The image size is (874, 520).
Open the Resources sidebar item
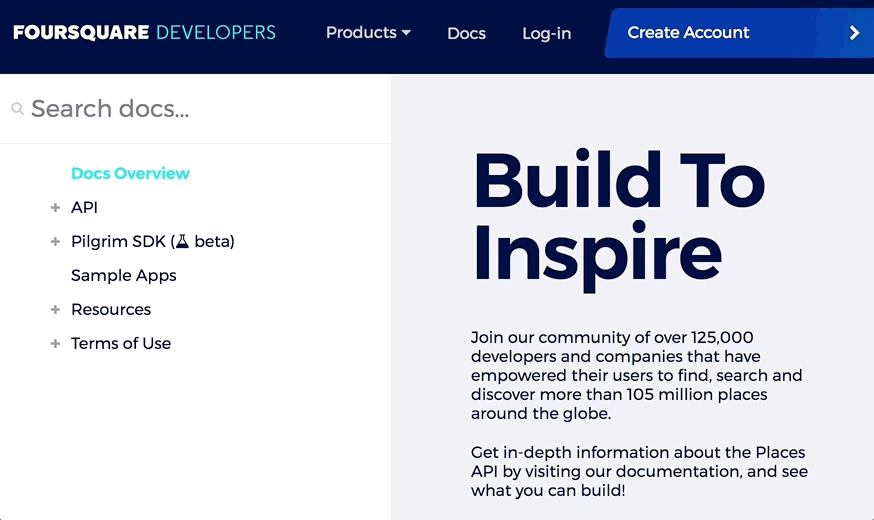tap(111, 309)
